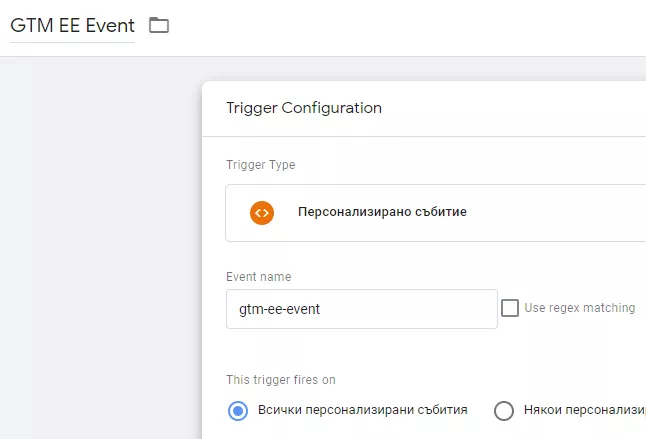646x439 pixels.
Task: Focus the Event name field gtm-ee-event
Action: coord(362,309)
